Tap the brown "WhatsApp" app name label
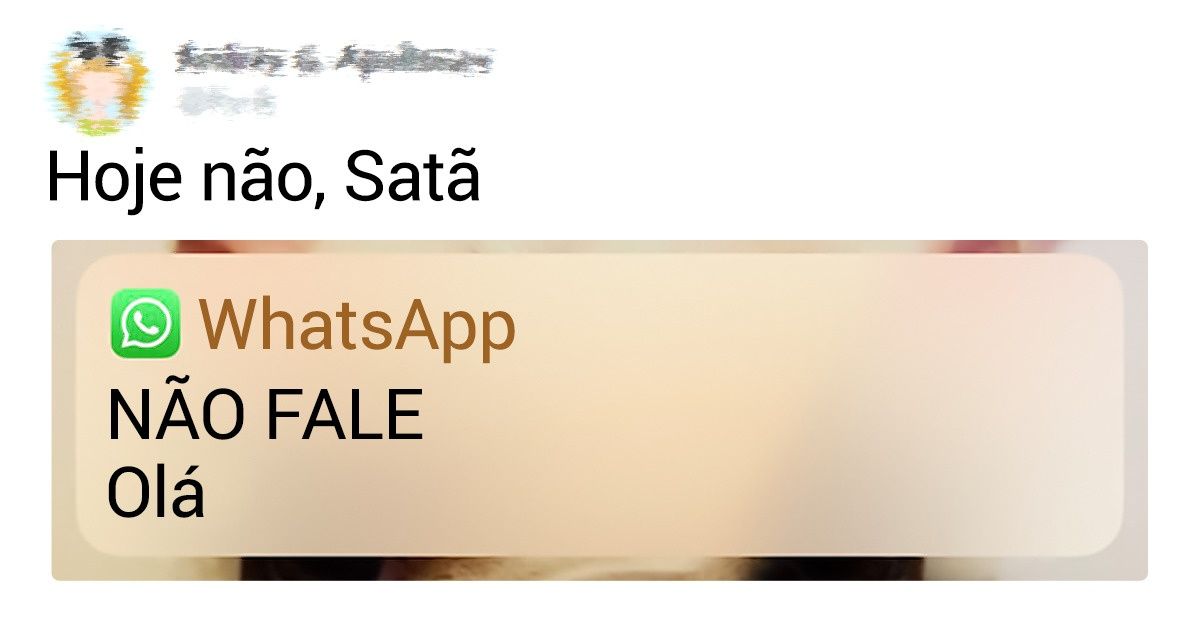The height and width of the screenshot is (630, 1200). point(358,326)
